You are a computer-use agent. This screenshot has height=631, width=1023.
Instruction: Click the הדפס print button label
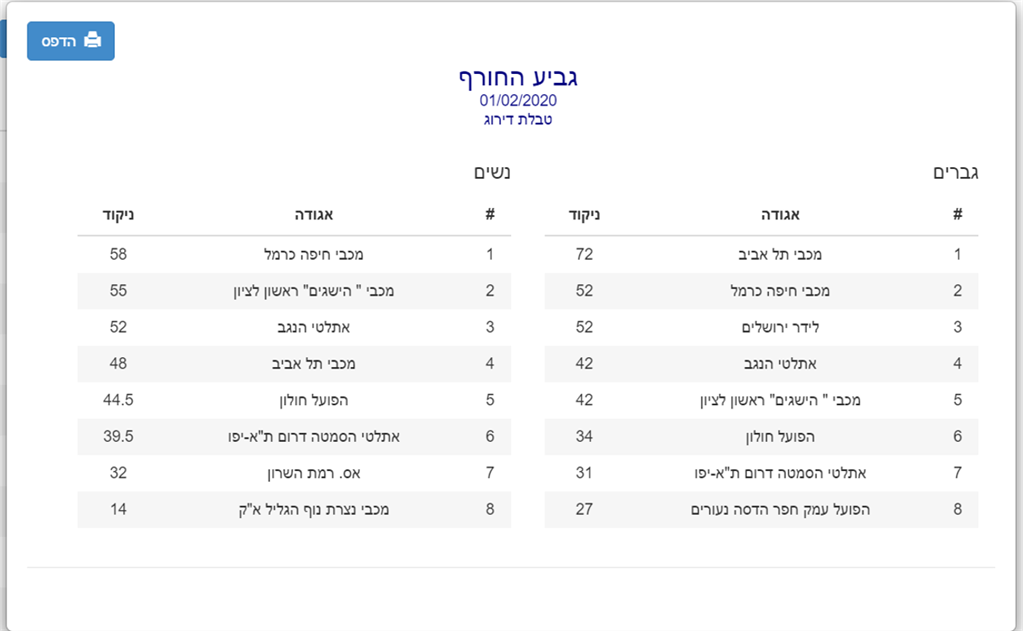59,41
